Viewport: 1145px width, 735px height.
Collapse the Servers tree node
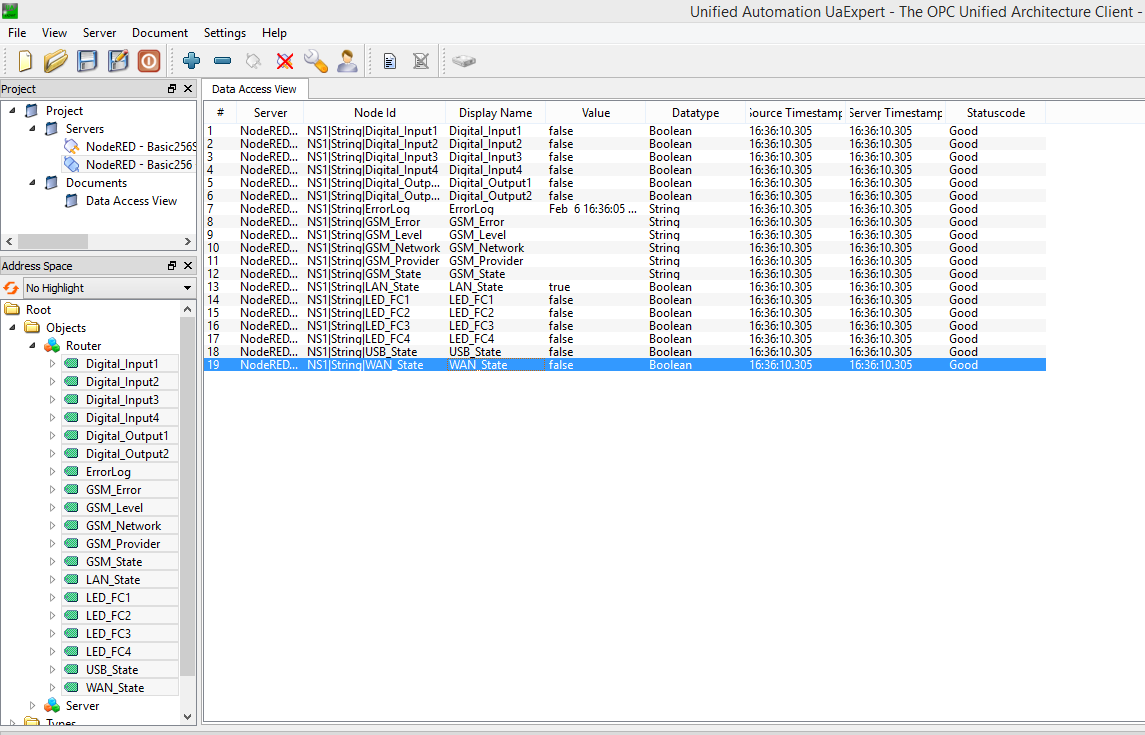(32, 128)
